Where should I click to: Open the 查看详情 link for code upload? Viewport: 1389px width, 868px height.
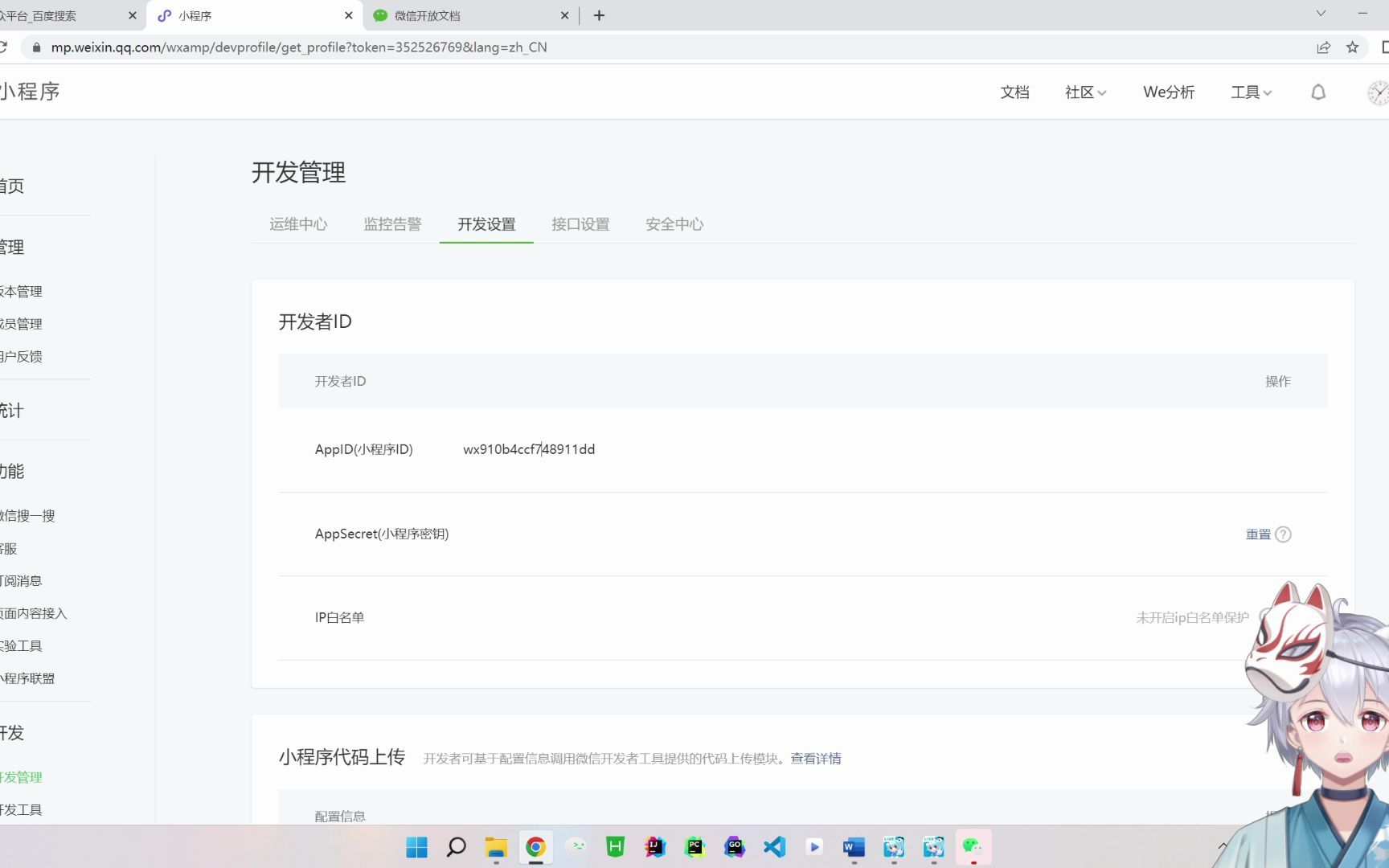(x=815, y=758)
